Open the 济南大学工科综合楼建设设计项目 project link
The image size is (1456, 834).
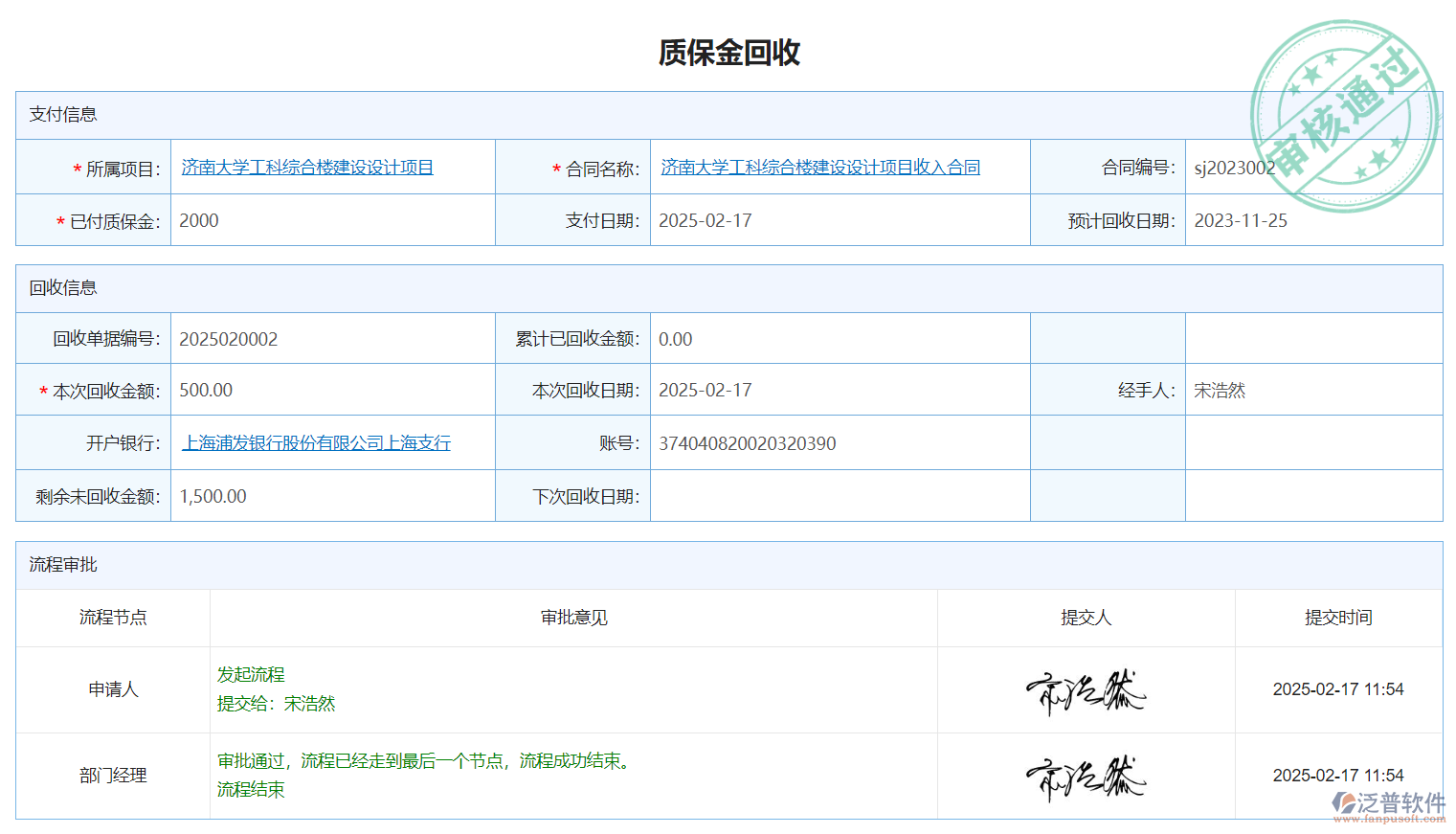coord(307,168)
